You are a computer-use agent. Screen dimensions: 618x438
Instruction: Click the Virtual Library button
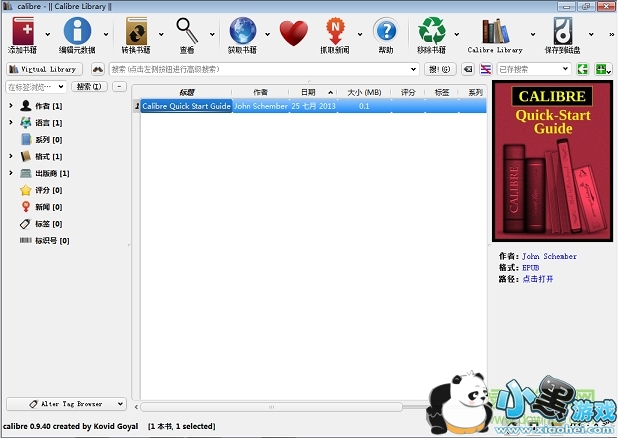44,69
